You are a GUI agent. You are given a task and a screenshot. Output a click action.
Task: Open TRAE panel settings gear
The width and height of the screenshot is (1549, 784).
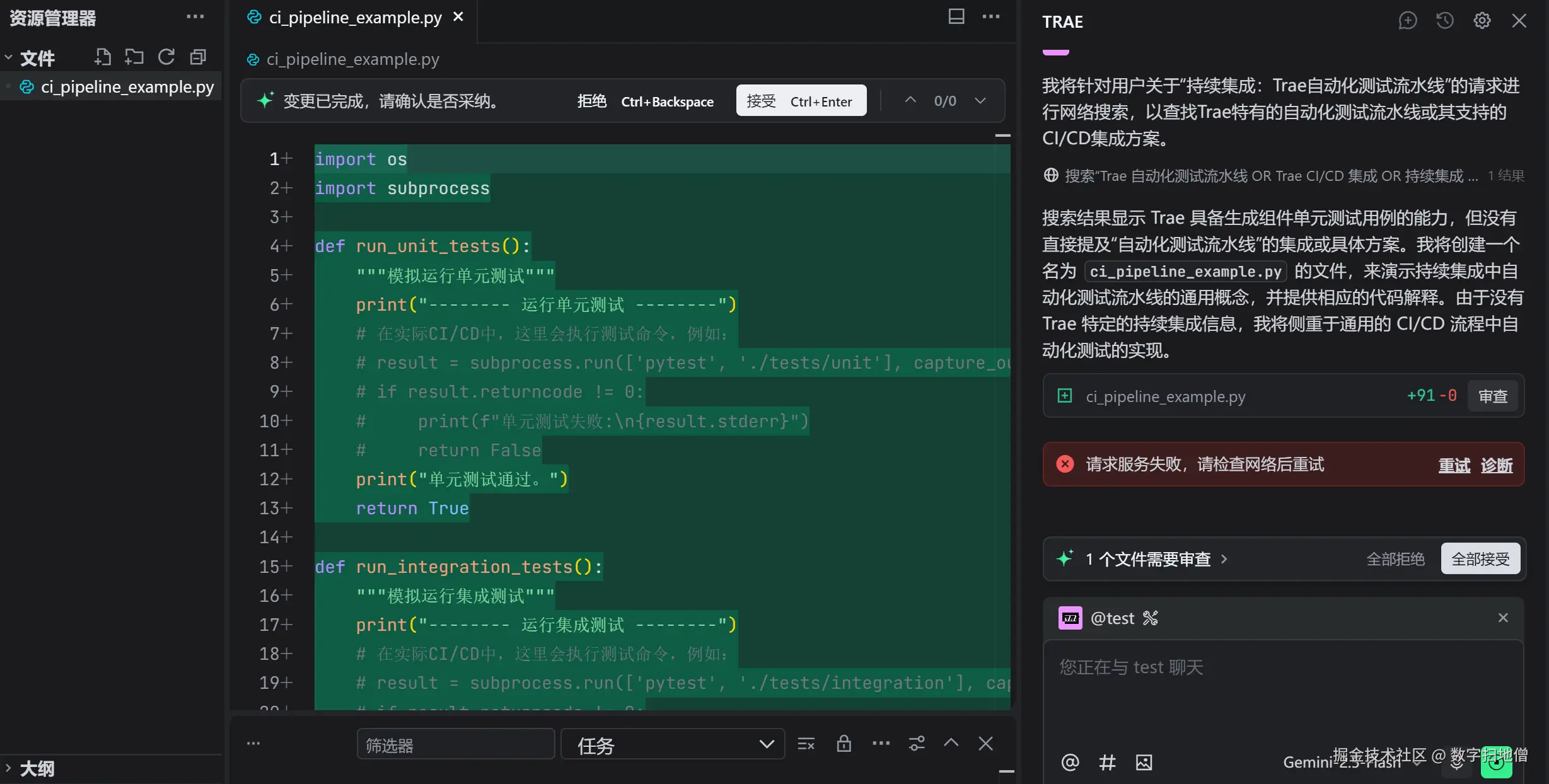1482,21
